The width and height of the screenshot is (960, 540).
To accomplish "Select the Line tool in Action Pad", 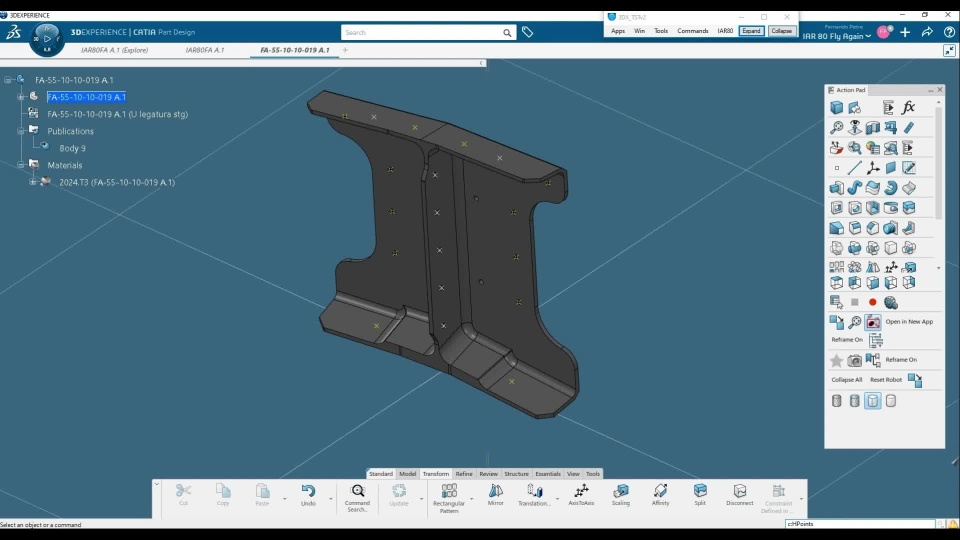I will click(855, 168).
